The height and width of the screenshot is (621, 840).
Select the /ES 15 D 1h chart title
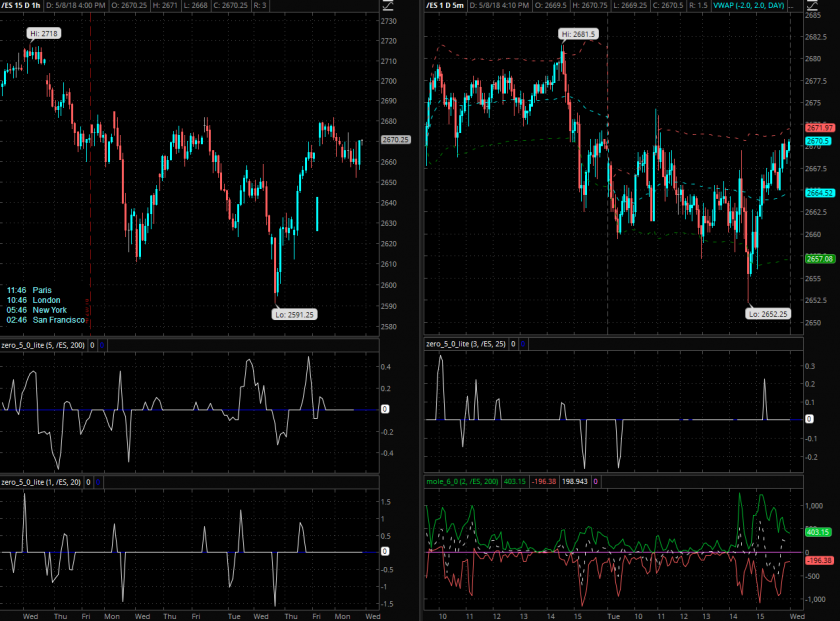pos(26,6)
